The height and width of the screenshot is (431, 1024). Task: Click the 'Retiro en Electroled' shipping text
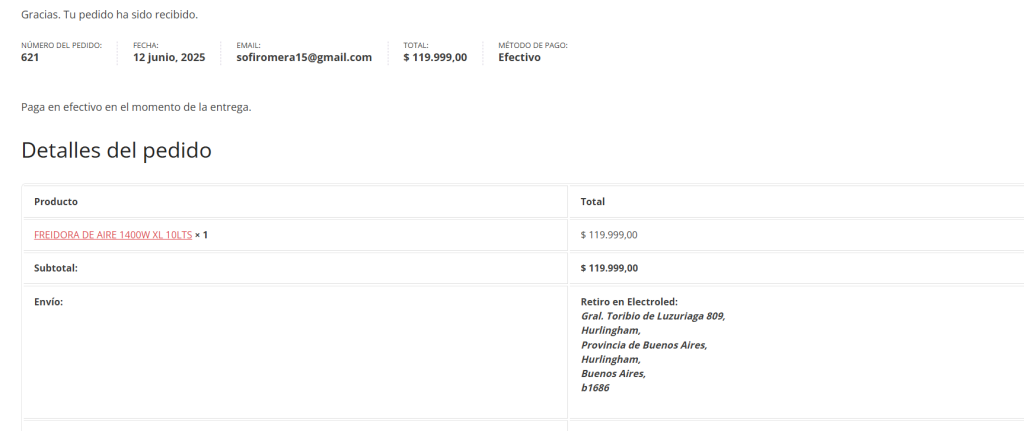[629, 301]
